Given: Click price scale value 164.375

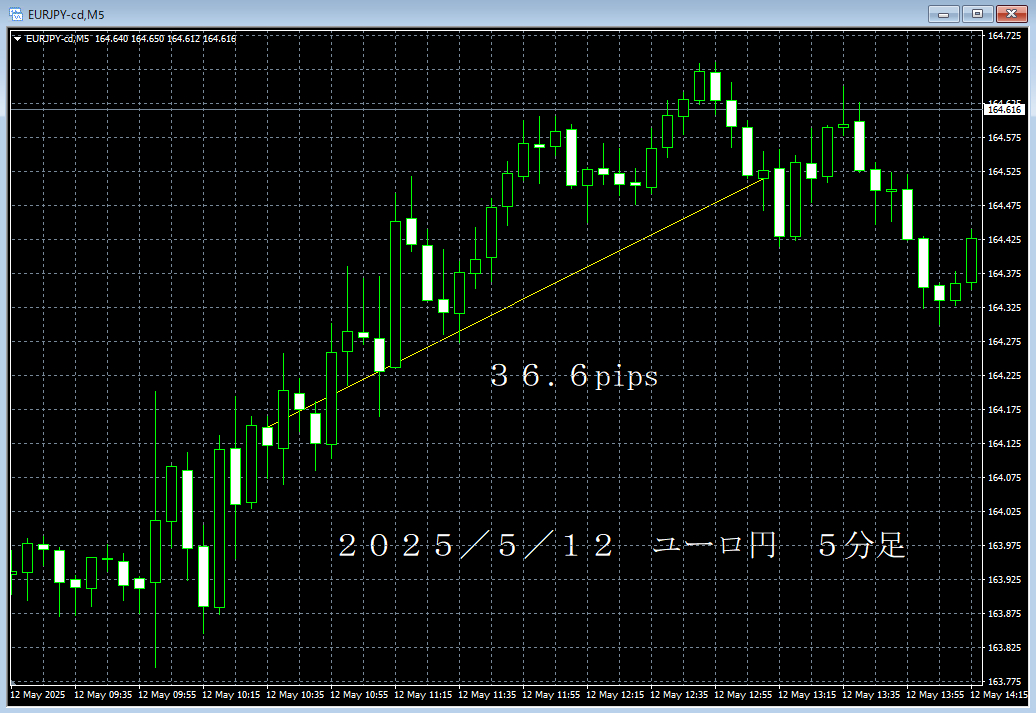Looking at the screenshot, I should pyautogui.click(x=1004, y=274).
